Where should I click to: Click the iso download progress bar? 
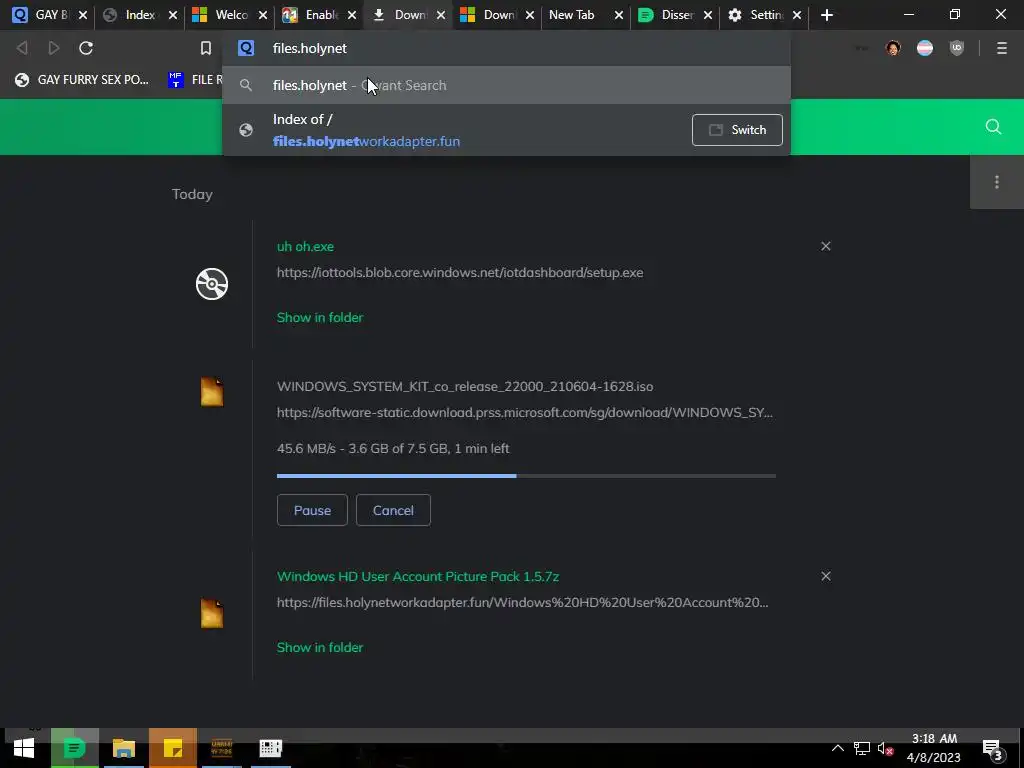[526, 476]
